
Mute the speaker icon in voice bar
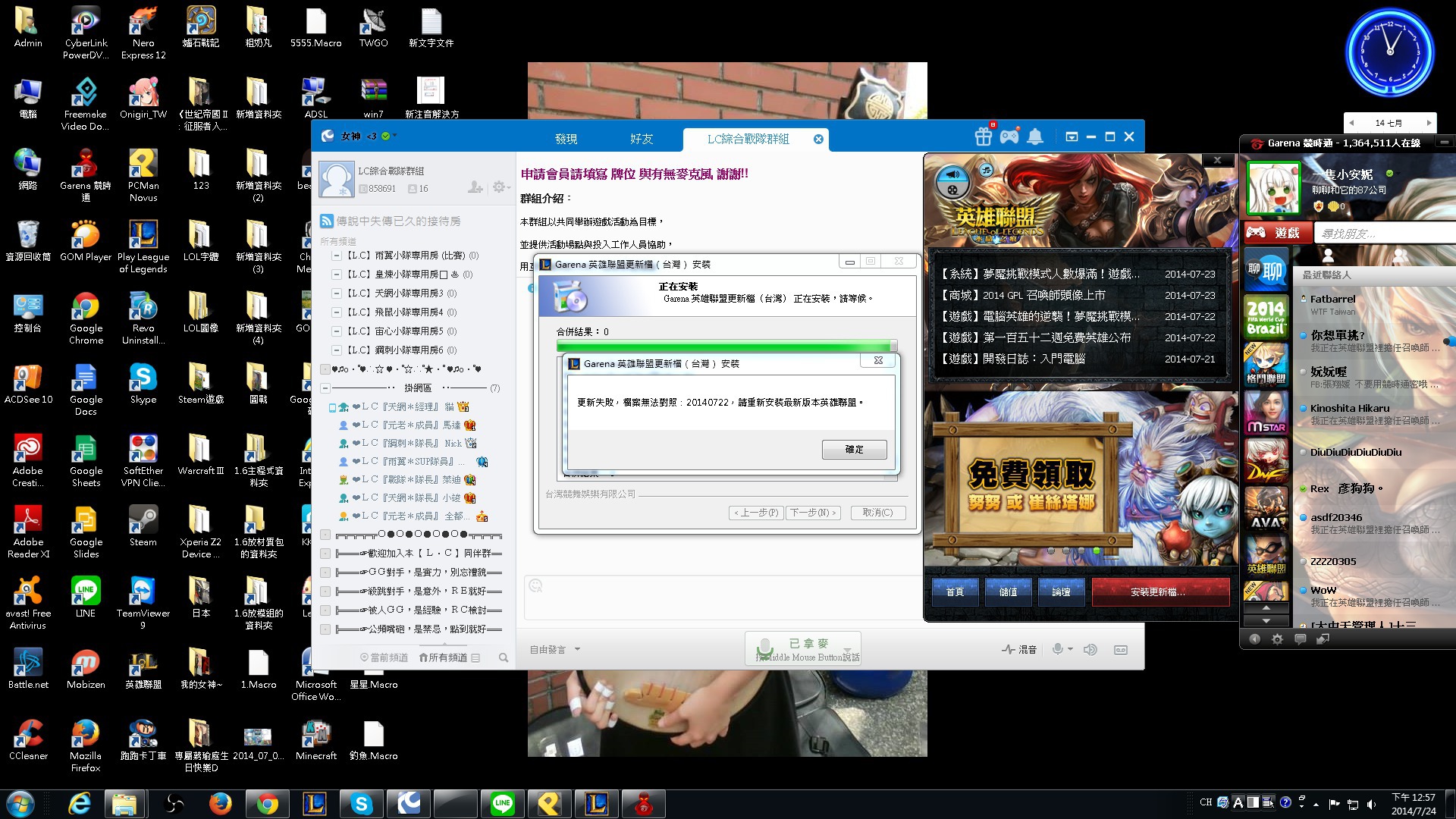pos(1090,649)
